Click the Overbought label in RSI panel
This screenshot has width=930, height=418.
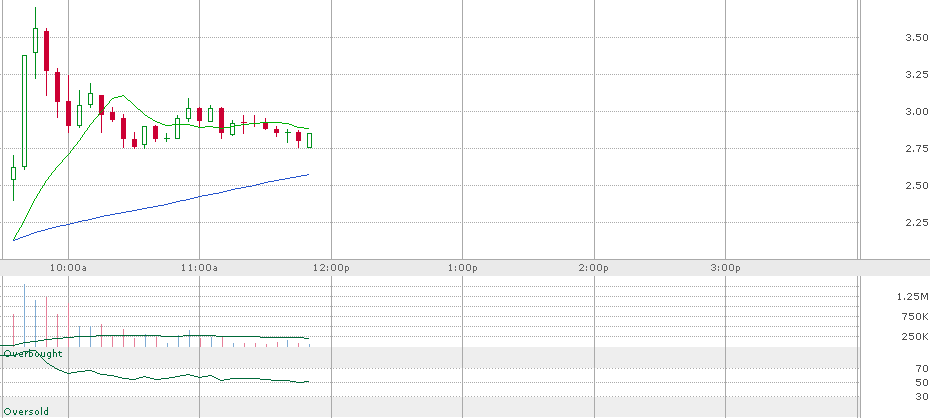point(33,354)
